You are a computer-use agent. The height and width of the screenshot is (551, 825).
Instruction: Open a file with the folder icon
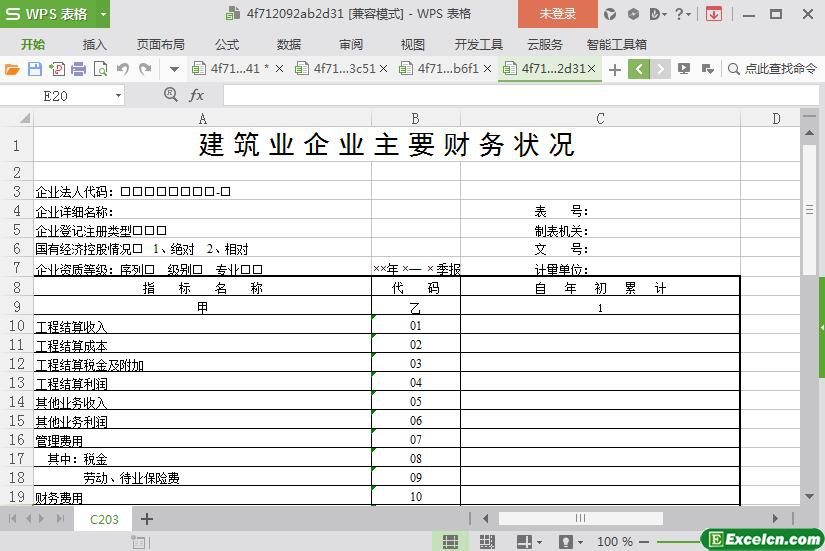(12, 69)
